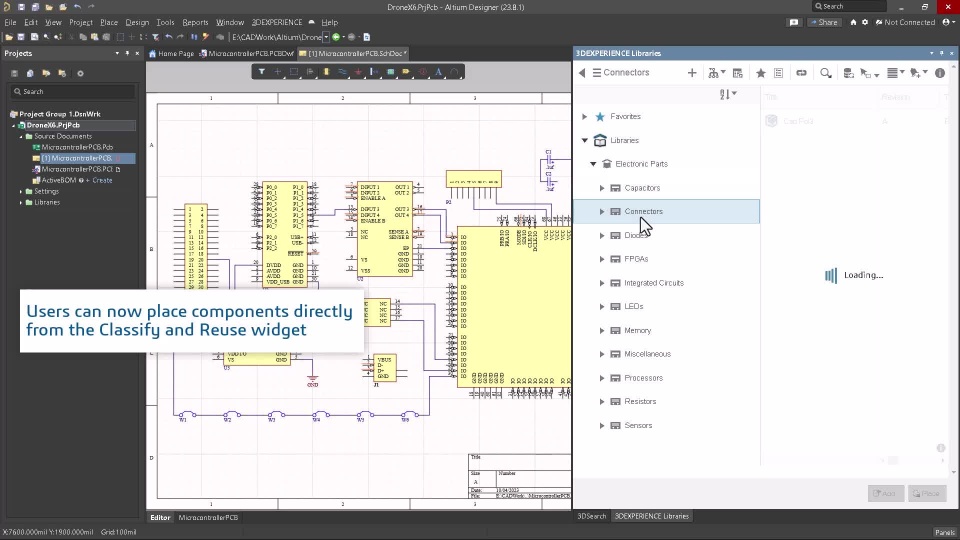This screenshot has width=960, height=540.
Task: Click the place part icon in active bar
Action: (x=326, y=72)
